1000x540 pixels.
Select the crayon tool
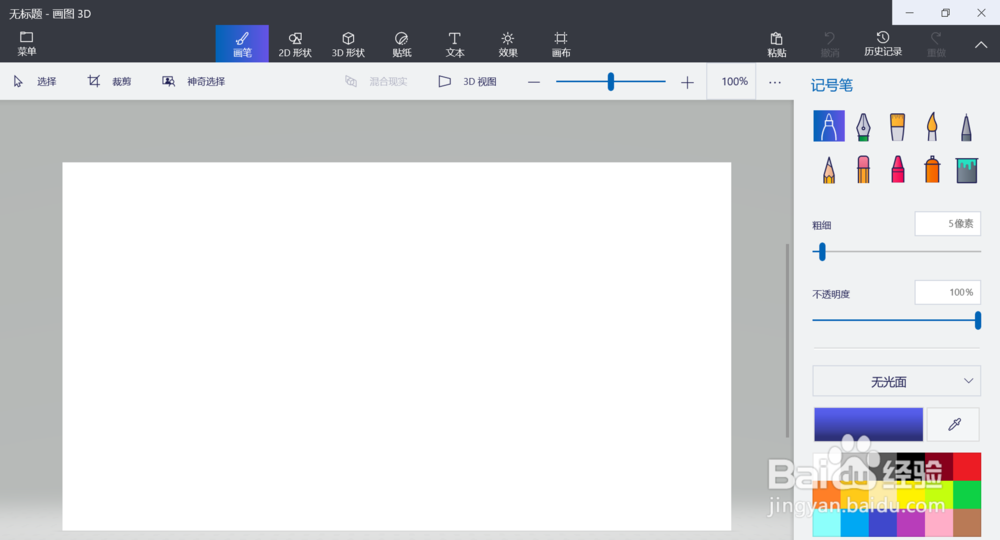click(897, 170)
